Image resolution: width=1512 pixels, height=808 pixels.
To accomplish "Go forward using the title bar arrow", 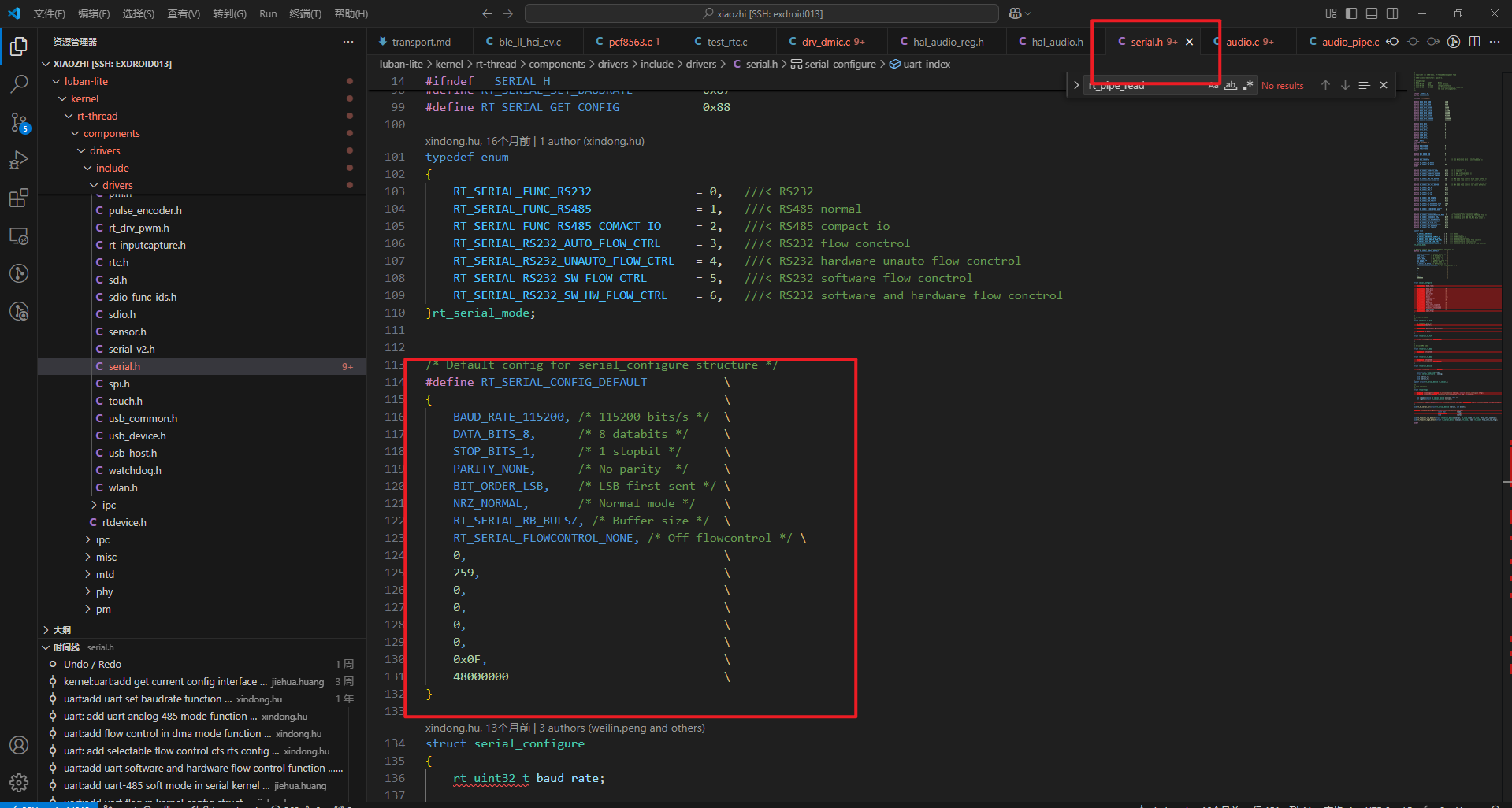I will (507, 13).
